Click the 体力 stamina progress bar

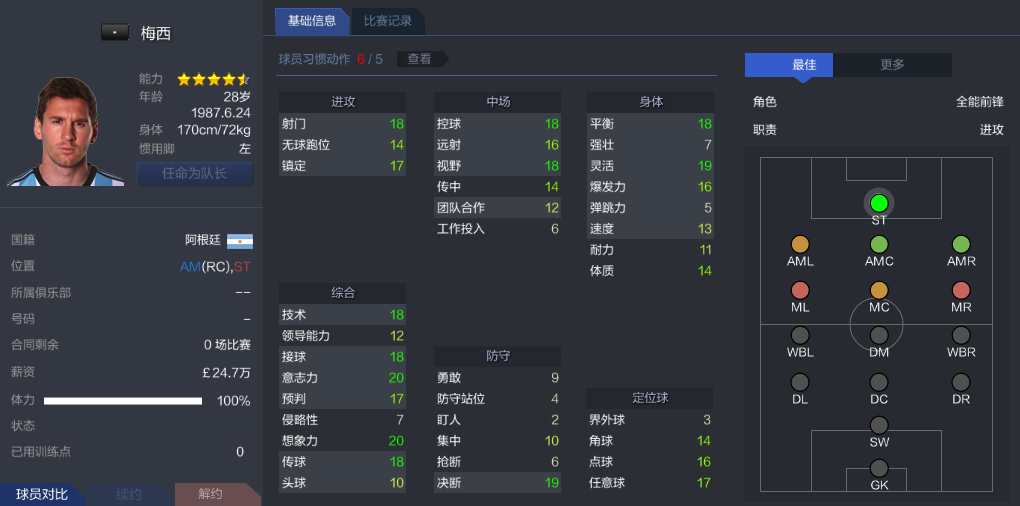124,401
